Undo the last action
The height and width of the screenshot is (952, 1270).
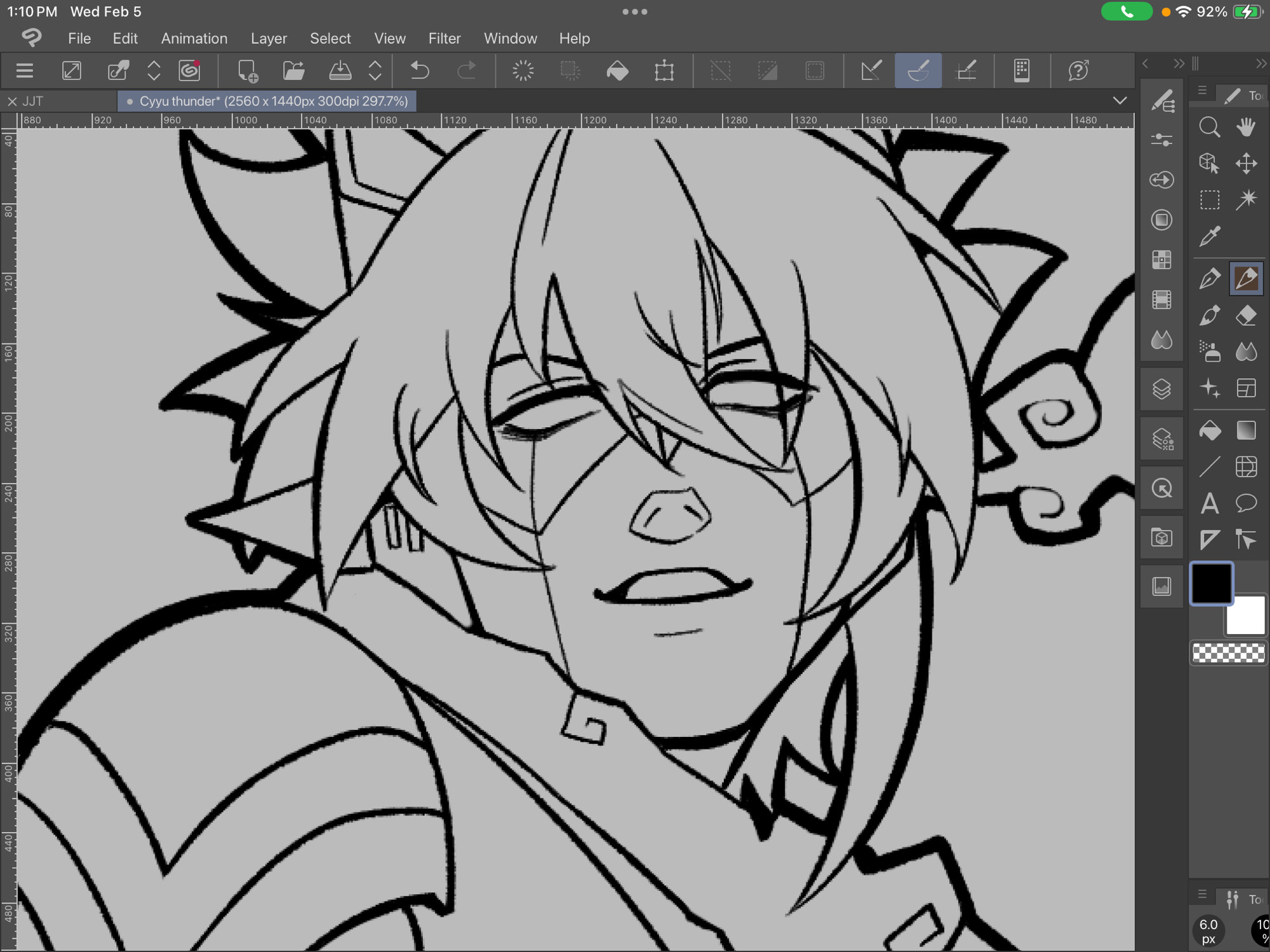coord(419,70)
